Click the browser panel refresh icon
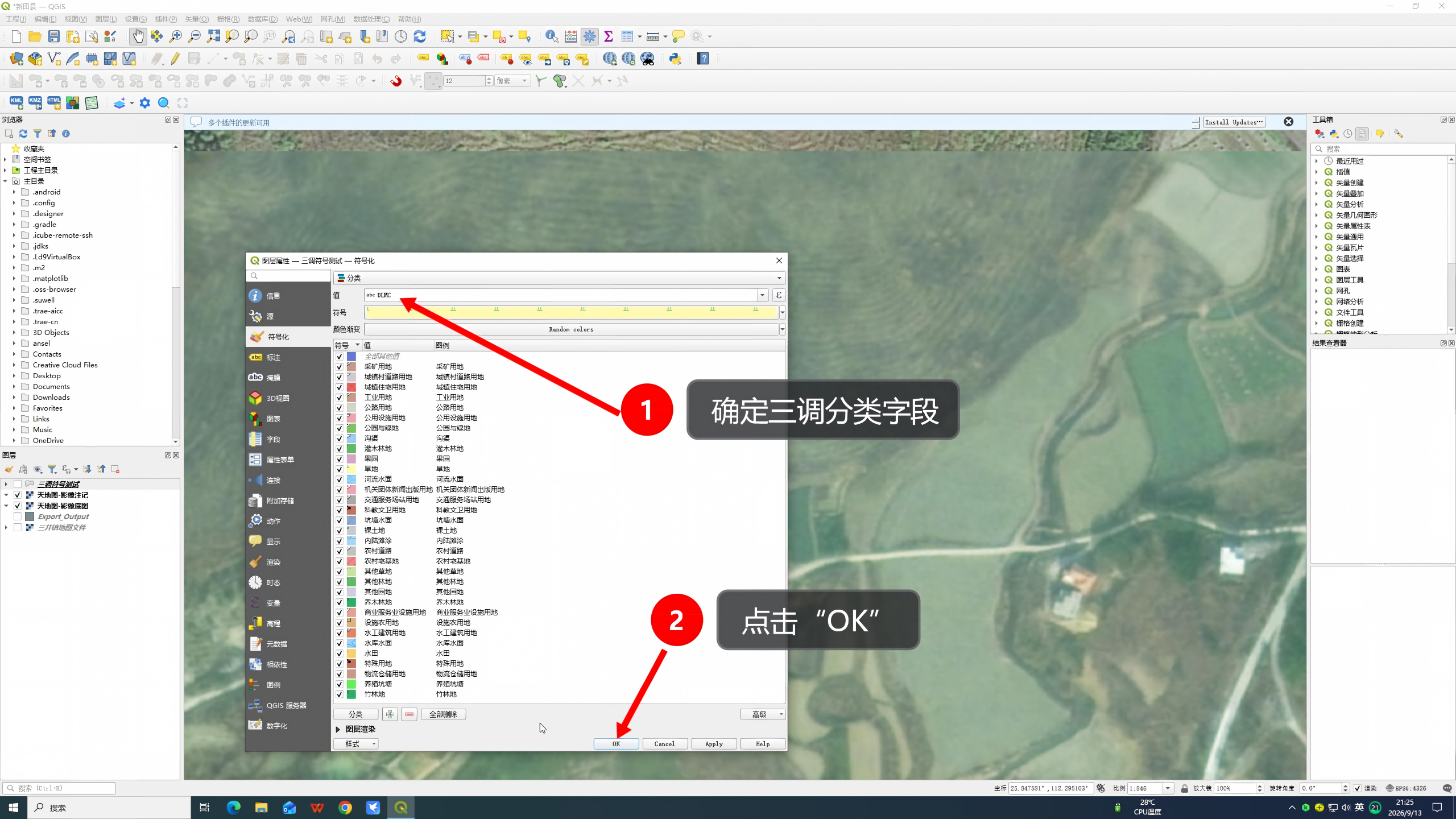 23,134
